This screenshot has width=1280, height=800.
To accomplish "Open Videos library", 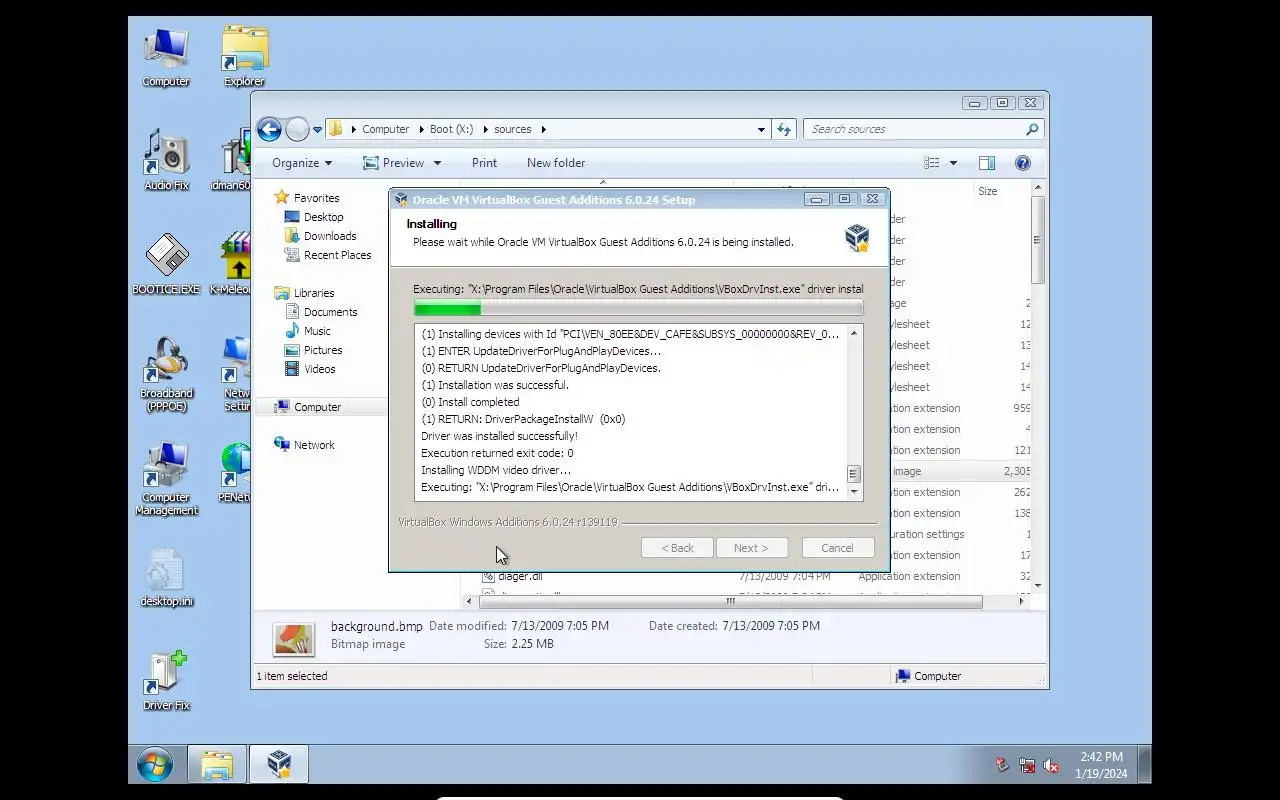I will coord(320,369).
